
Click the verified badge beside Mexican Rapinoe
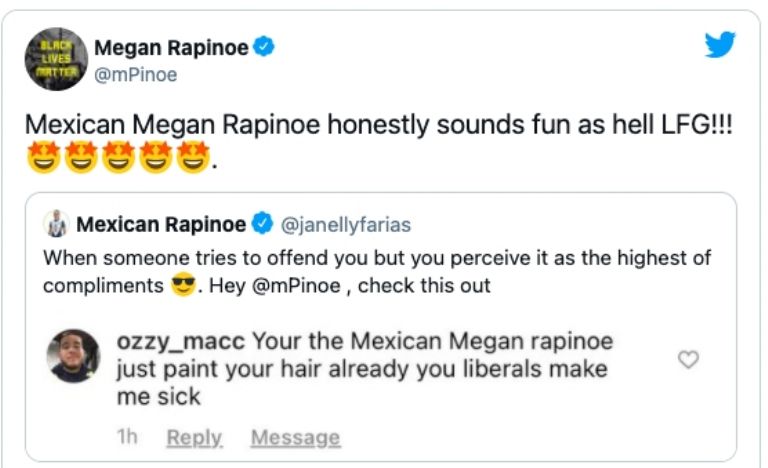click(262, 223)
